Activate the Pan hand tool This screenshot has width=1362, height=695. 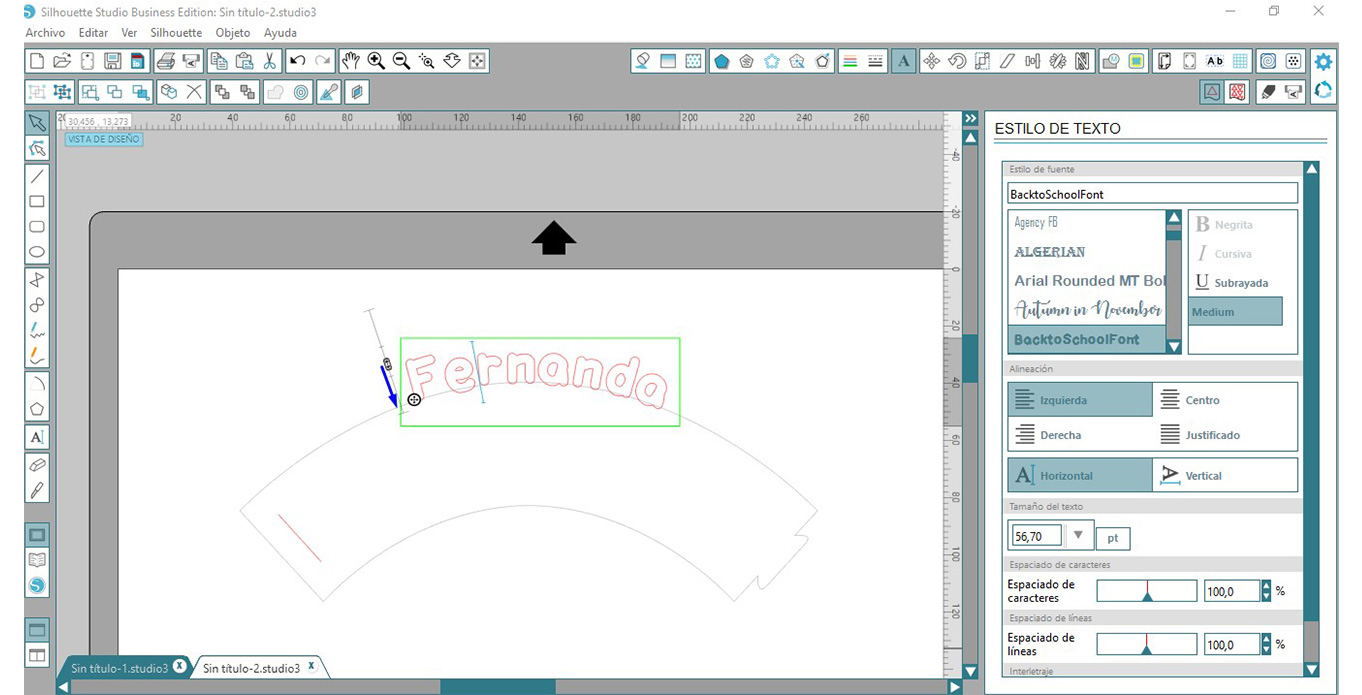350,61
